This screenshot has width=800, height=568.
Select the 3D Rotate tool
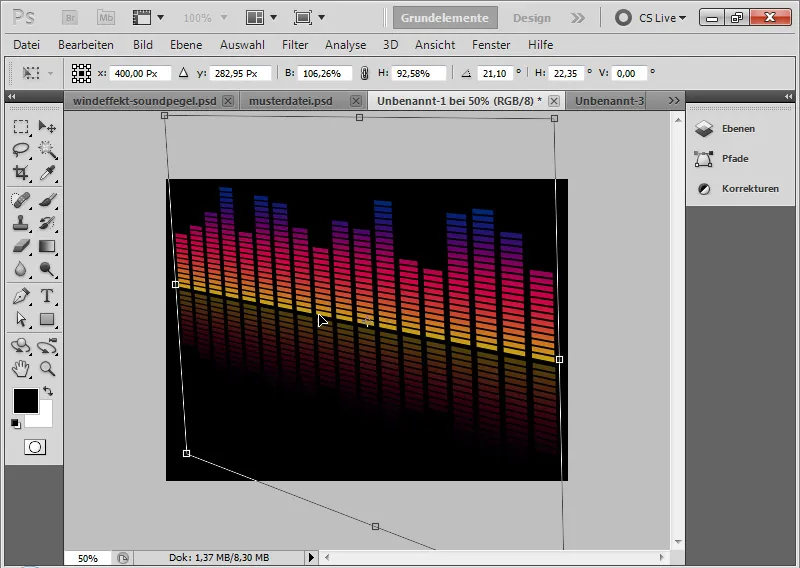coord(20,346)
